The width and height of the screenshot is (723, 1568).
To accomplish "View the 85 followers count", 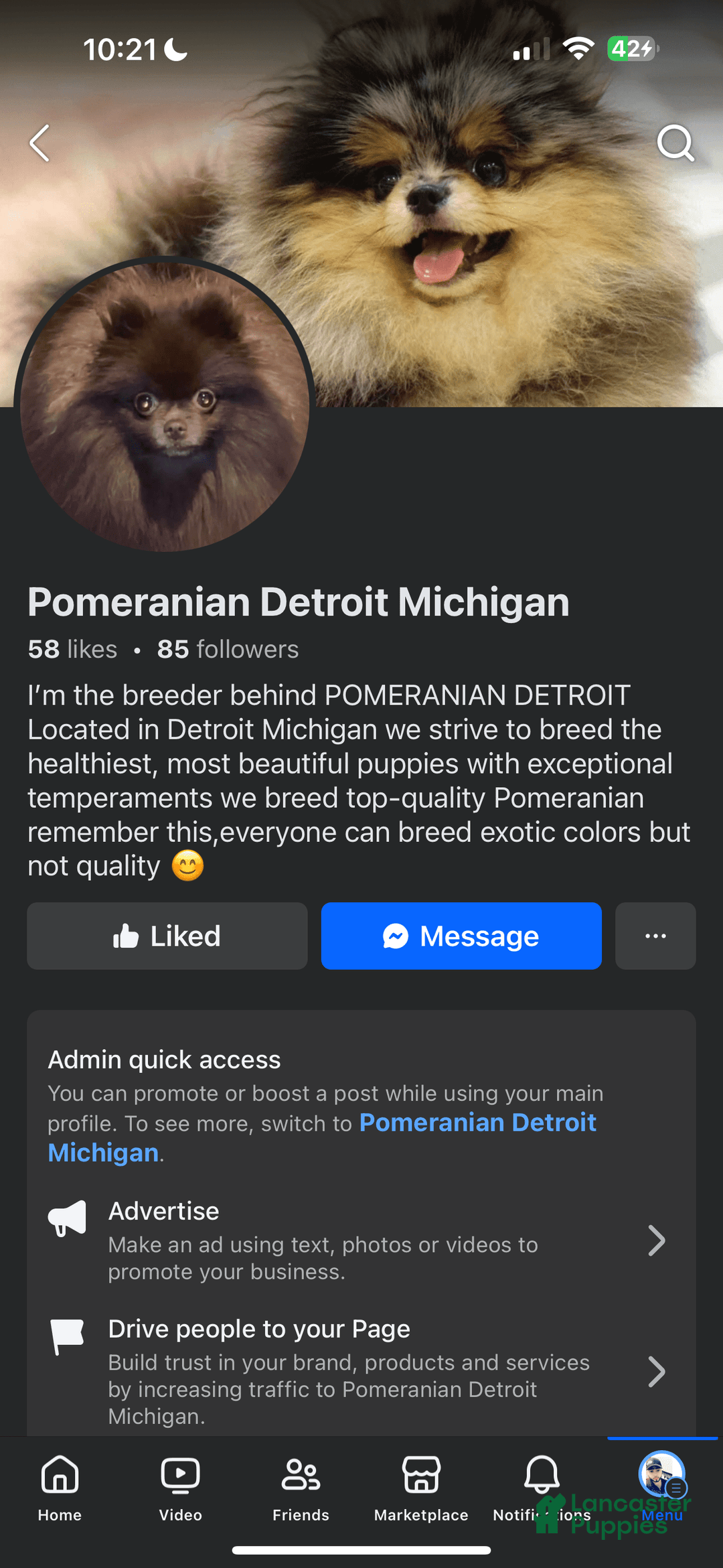I will (228, 649).
